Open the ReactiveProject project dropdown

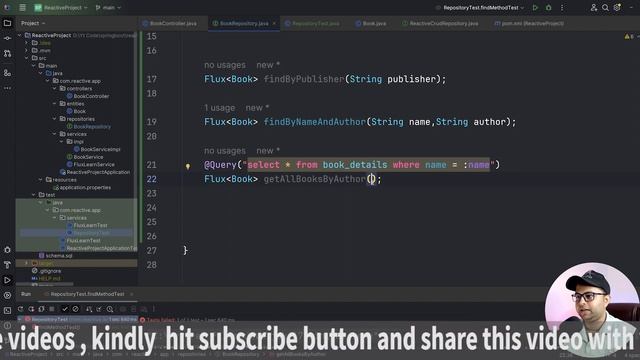click(x=61, y=8)
